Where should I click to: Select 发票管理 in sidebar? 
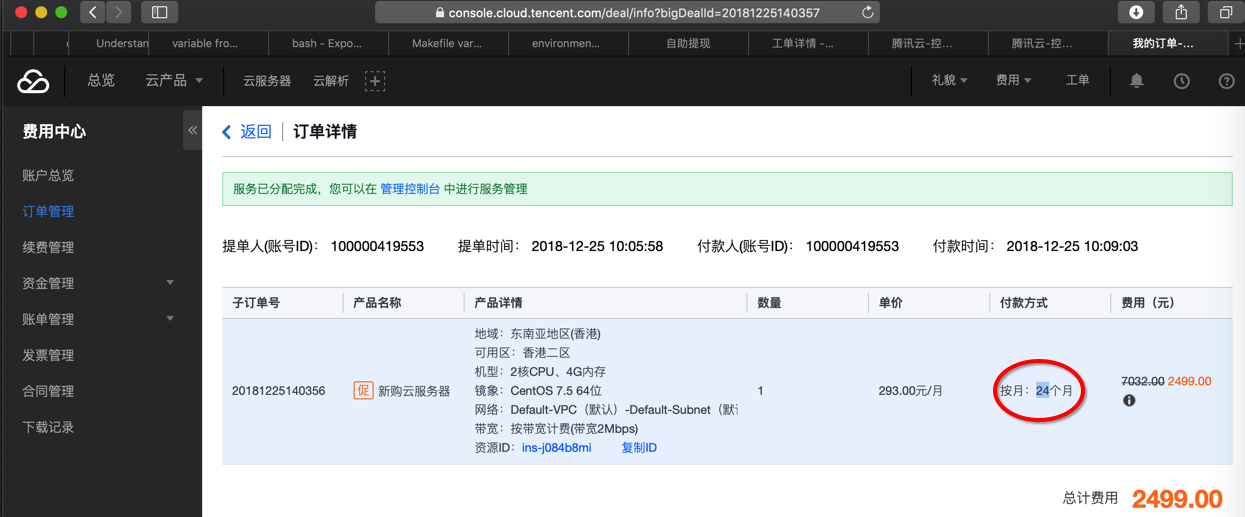click(x=48, y=355)
